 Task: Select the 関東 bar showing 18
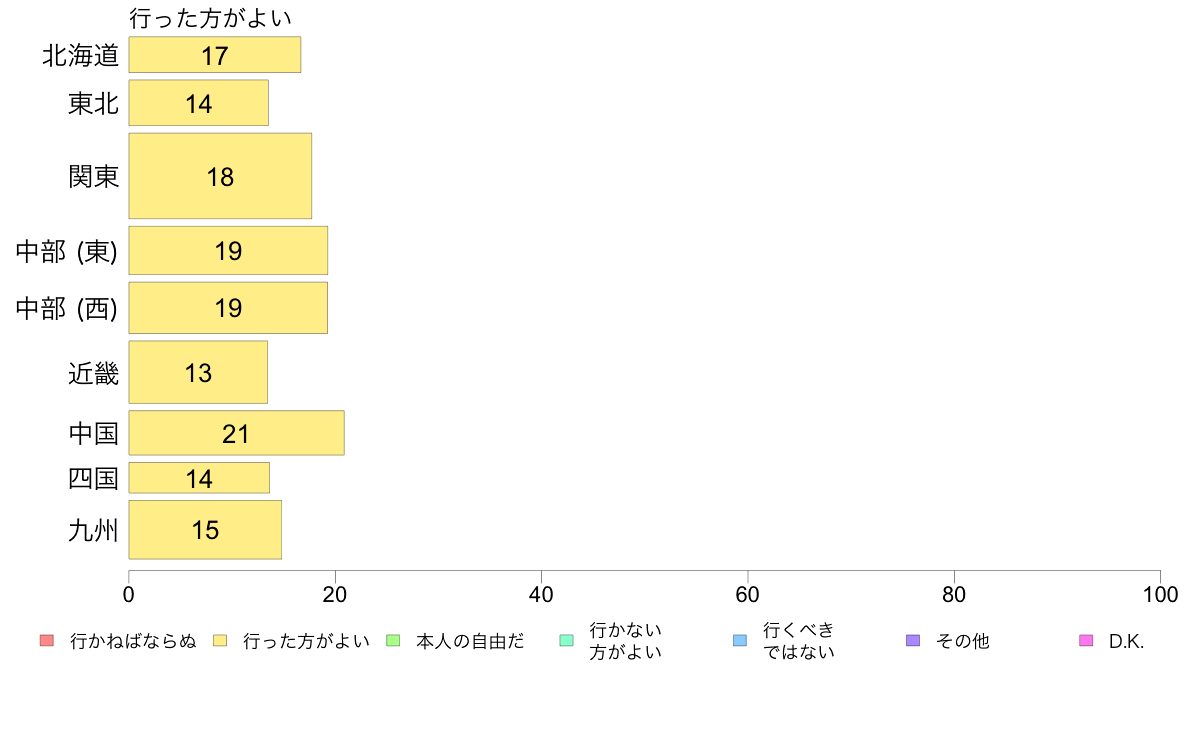pyautogui.click(x=220, y=176)
